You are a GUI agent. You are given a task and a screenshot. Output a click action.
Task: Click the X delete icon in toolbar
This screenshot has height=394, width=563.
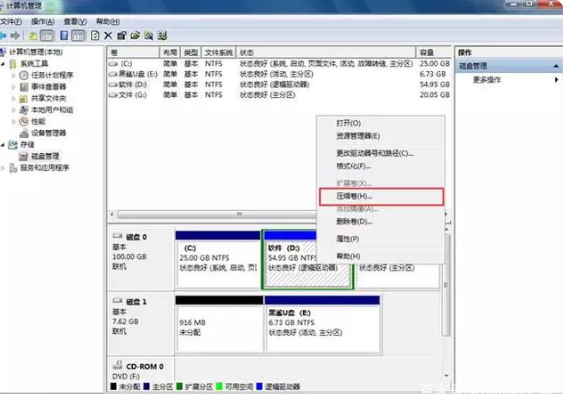point(108,36)
